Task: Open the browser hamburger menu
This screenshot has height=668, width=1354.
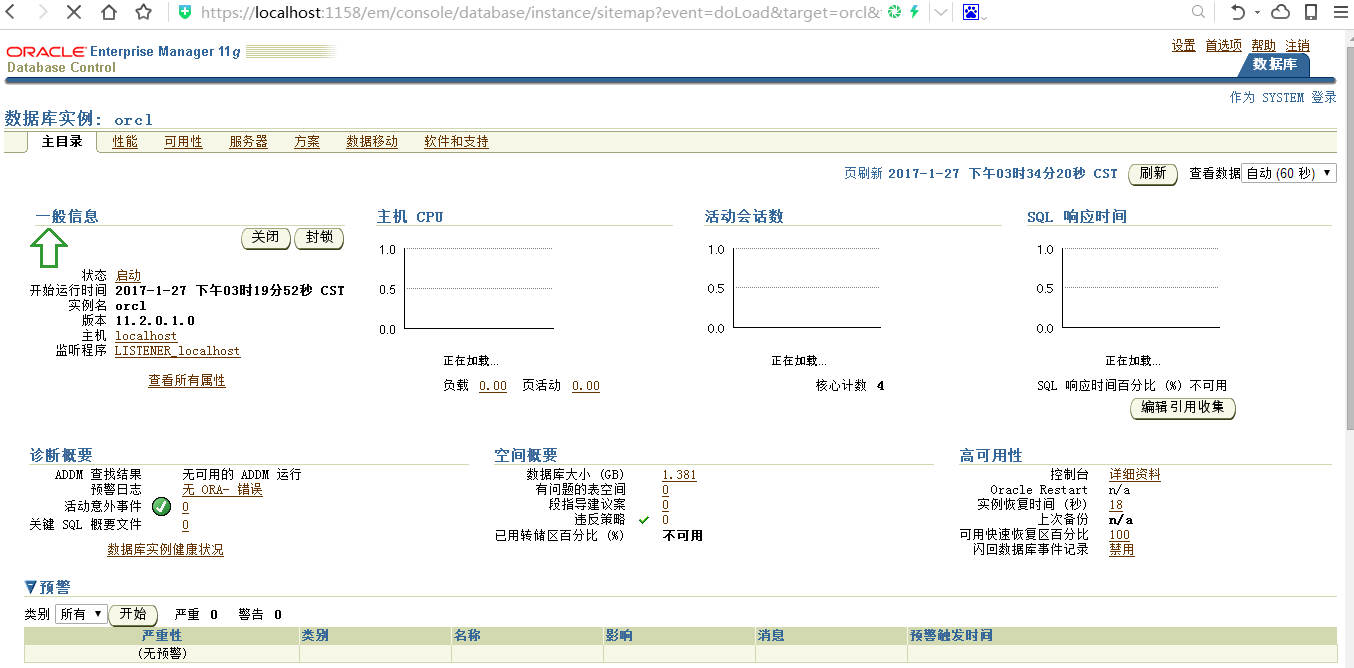Action: 1340,12
